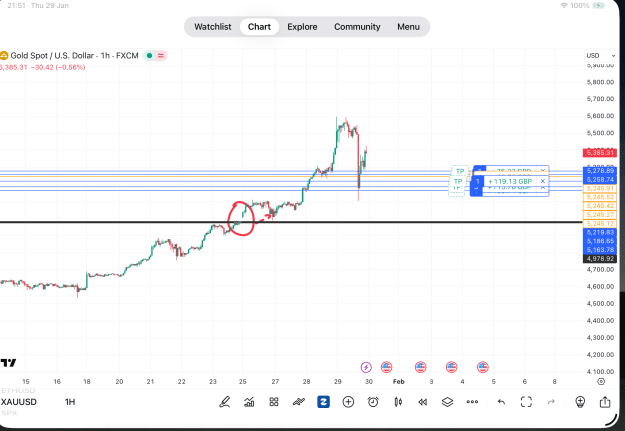Enter fullscreen mode icon
Image resolution: width=625 pixels, height=431 pixels.
coord(527,402)
